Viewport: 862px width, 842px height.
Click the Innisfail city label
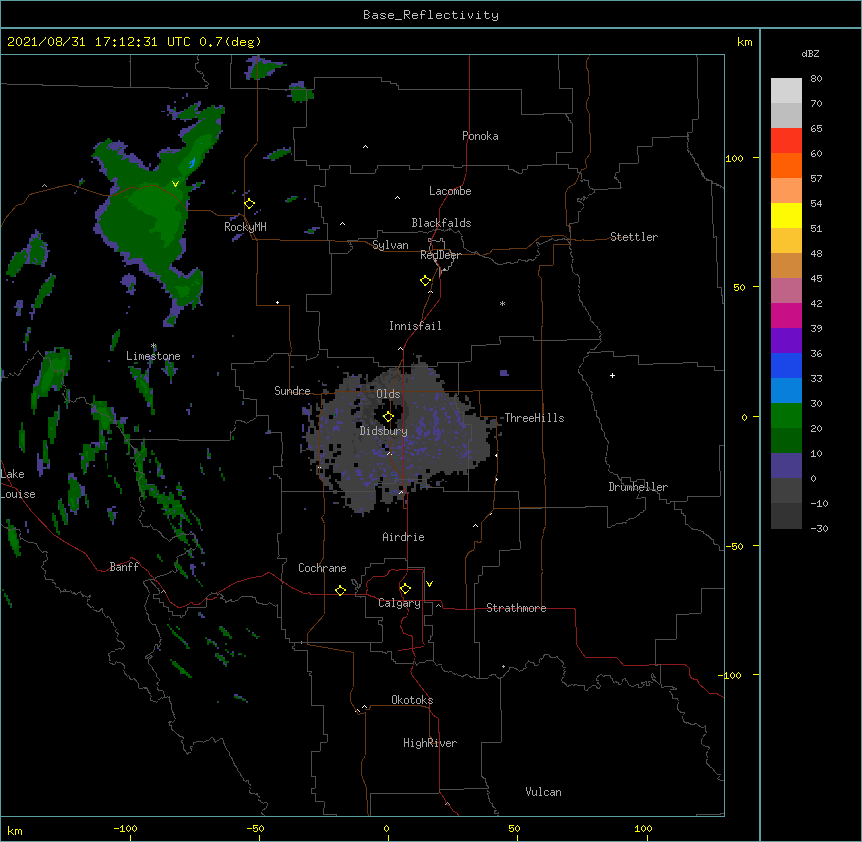[415, 326]
